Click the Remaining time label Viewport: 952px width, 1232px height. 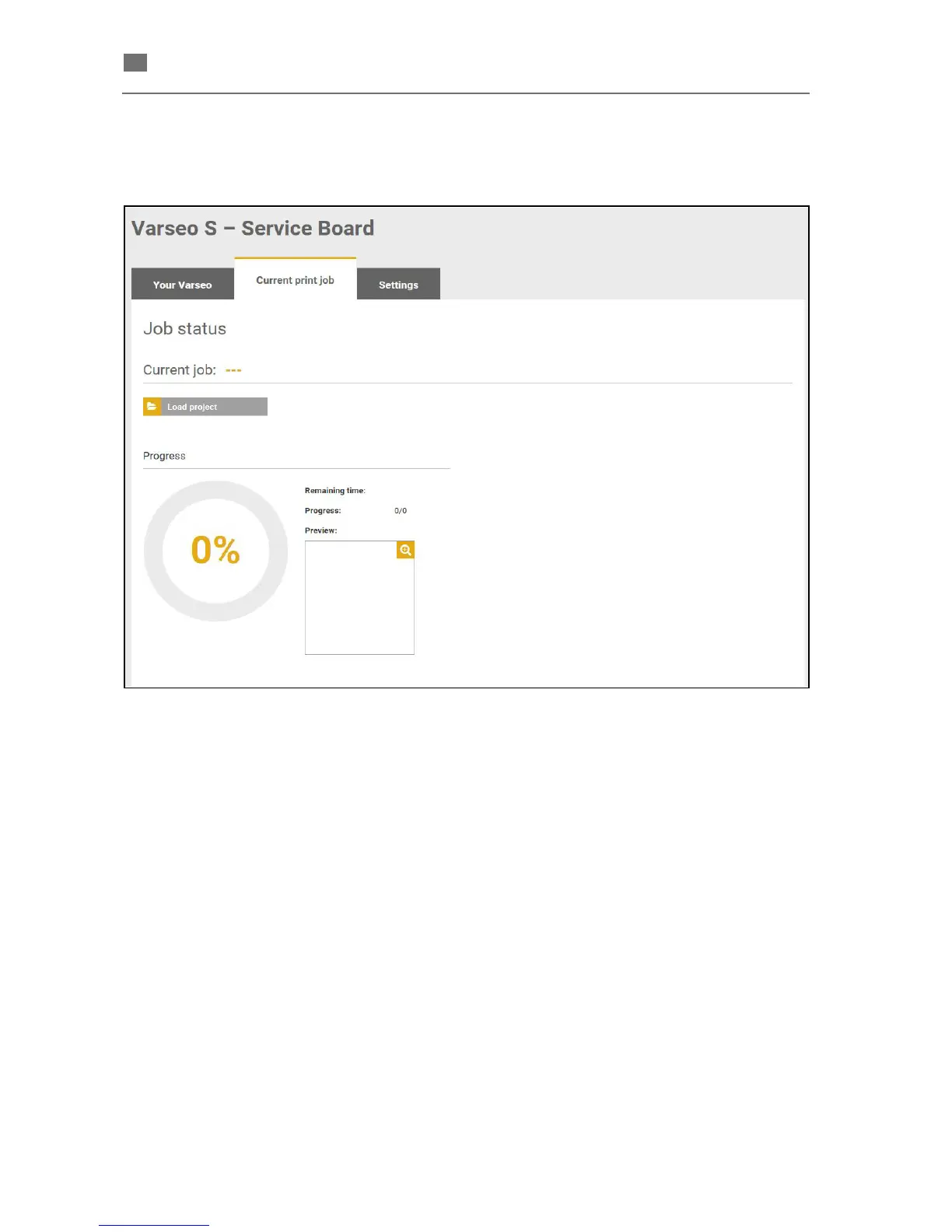(334, 491)
